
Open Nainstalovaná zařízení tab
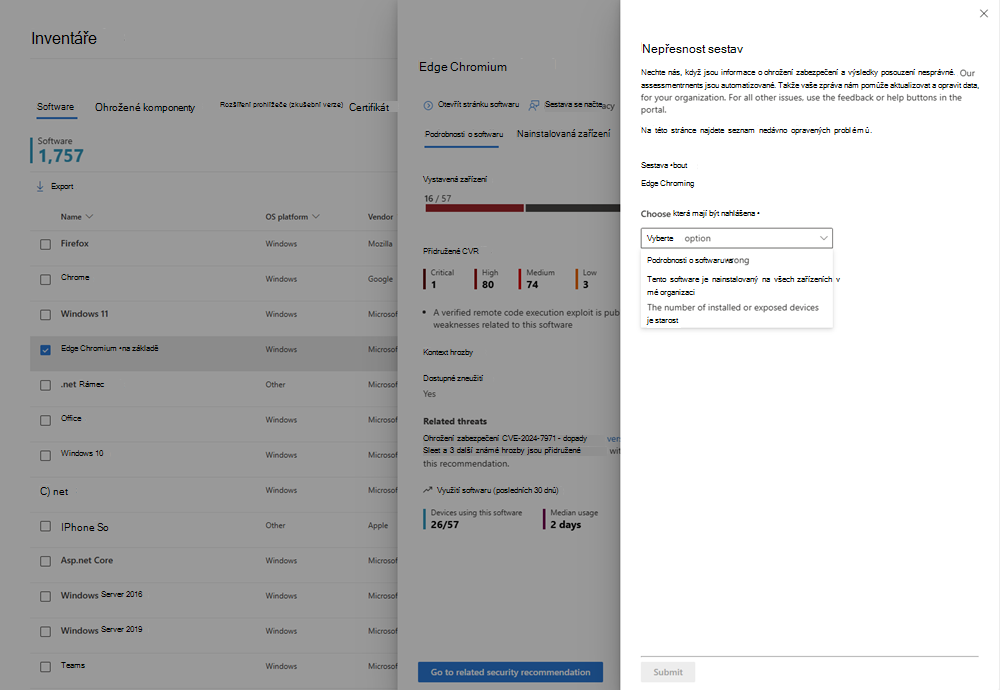[563, 134]
